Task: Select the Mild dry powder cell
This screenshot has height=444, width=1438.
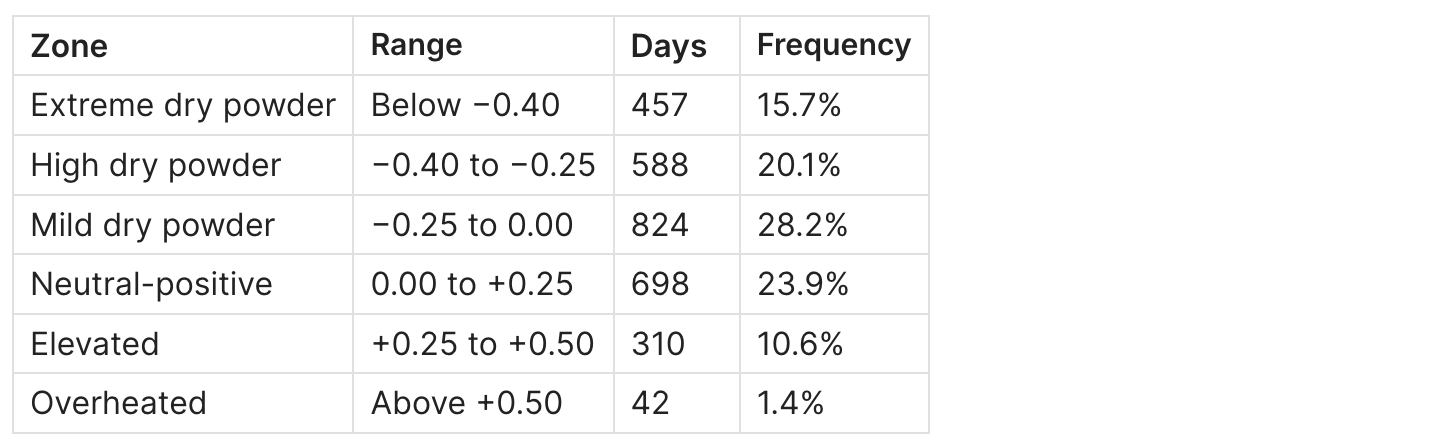Action: point(152,225)
